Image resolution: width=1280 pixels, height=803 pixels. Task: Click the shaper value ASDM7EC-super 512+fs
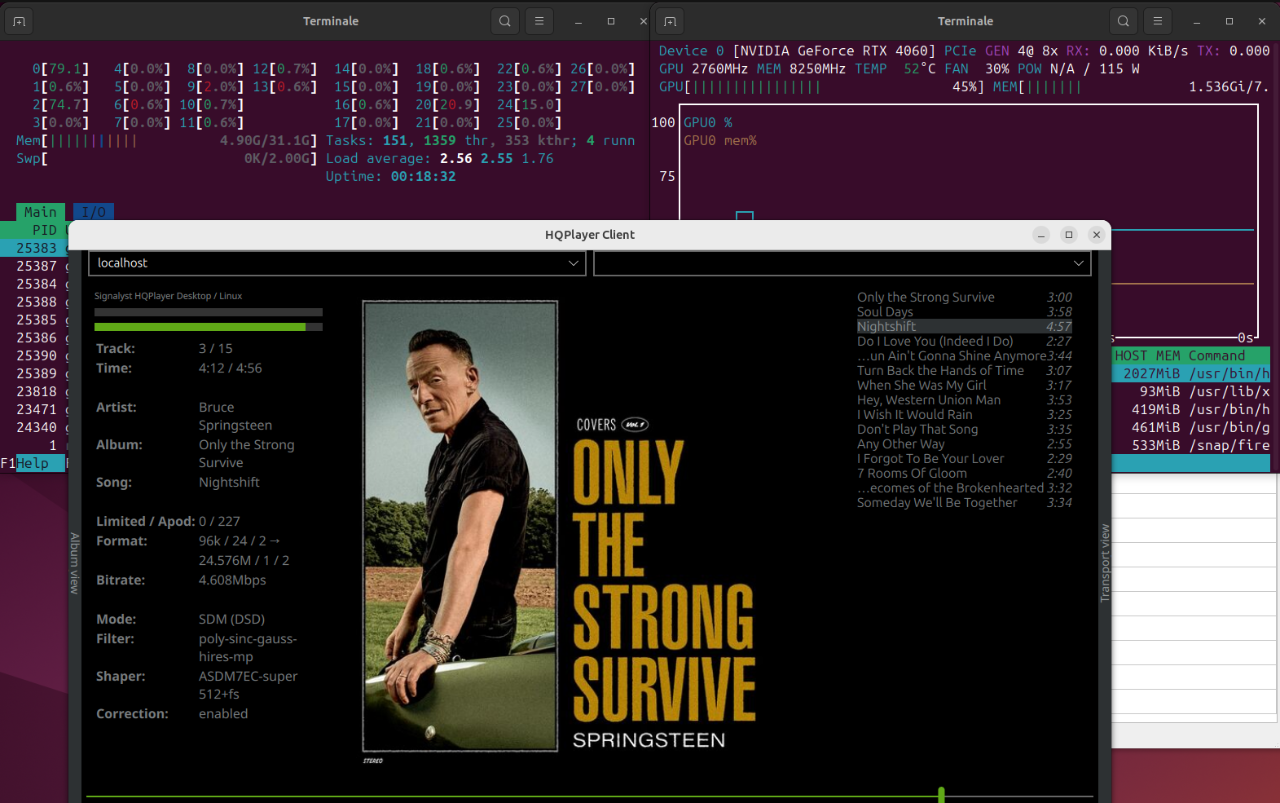pyautogui.click(x=248, y=685)
